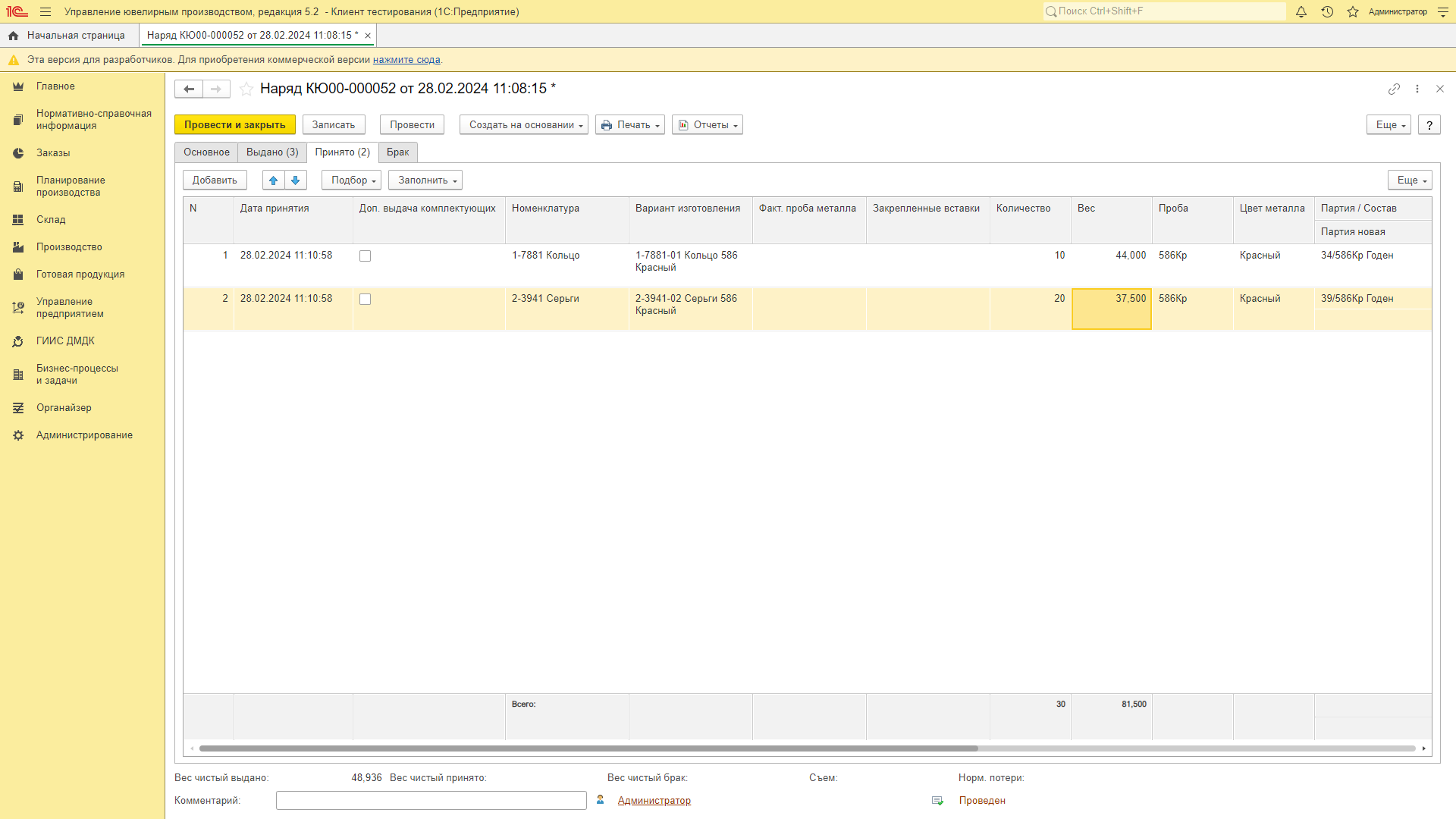Click the Проведен status icon
Image resolution: width=1456 pixels, height=819 pixels.
click(x=937, y=801)
